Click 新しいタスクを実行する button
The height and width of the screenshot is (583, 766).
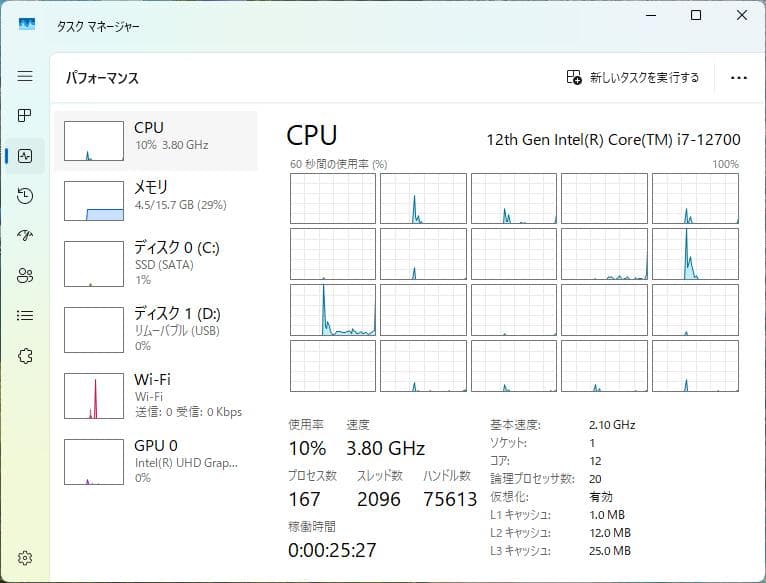click(x=633, y=78)
